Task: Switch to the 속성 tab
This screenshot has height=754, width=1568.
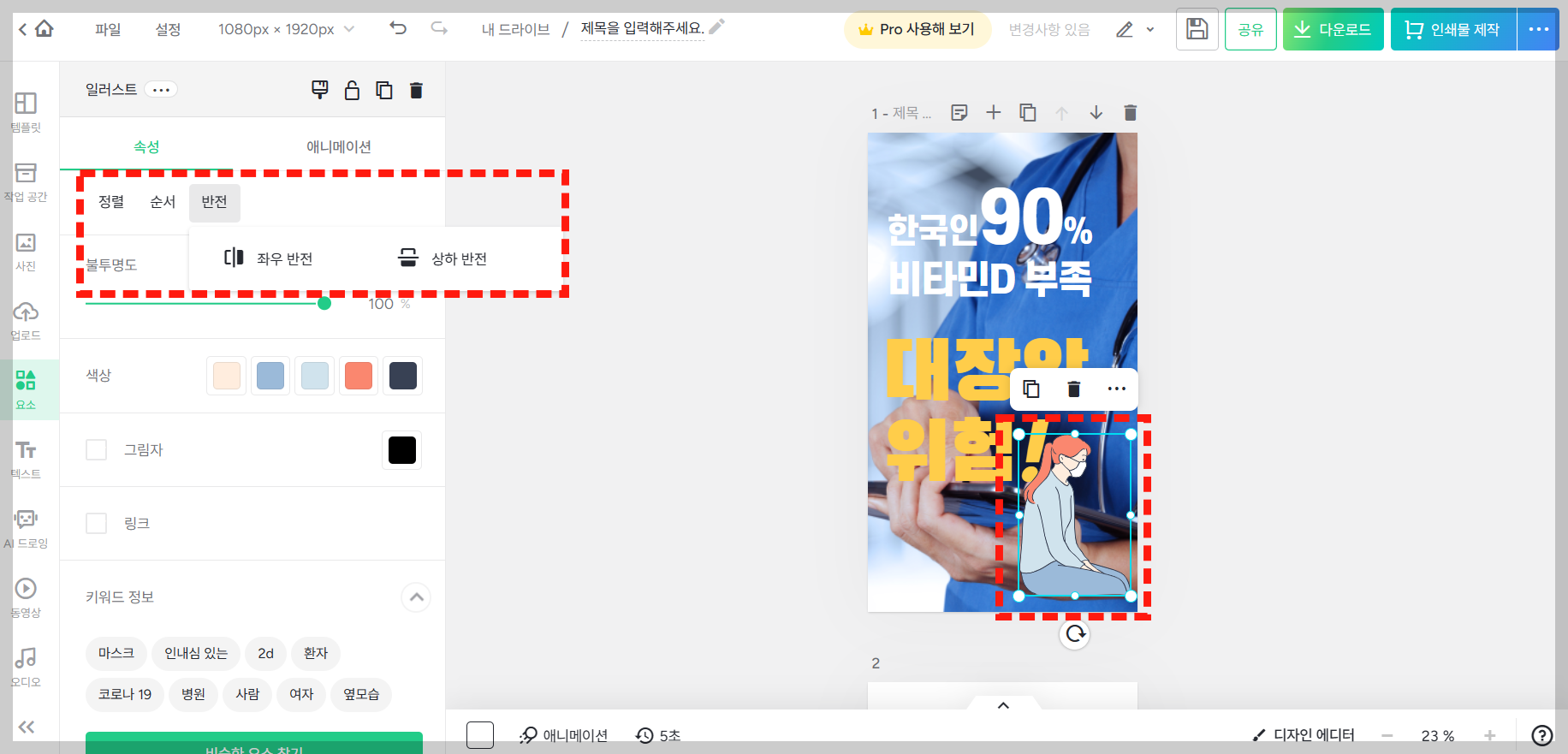Action: [146, 146]
